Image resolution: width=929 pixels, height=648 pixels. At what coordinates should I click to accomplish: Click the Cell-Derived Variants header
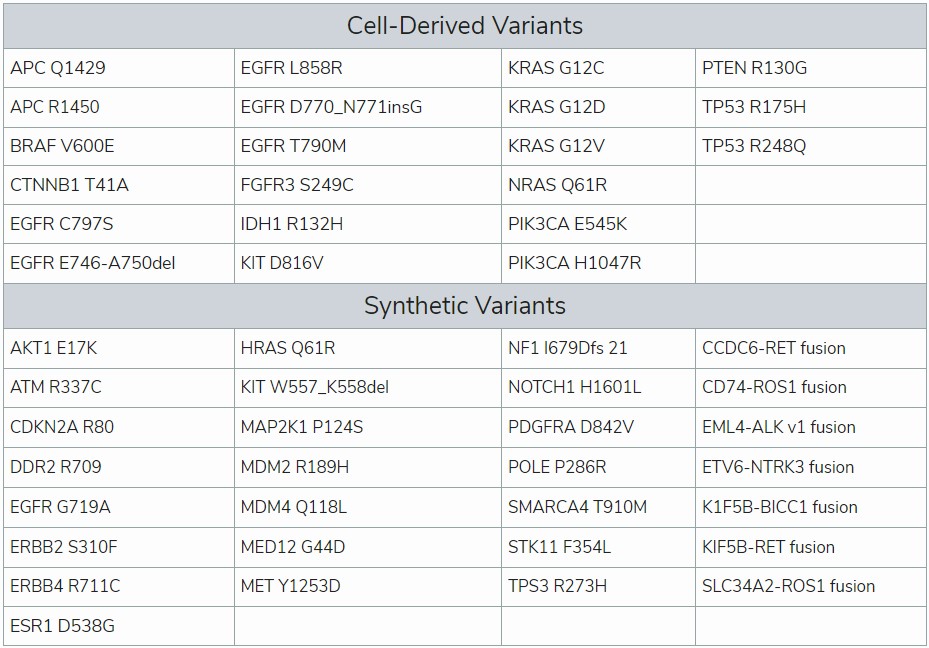[464, 26]
